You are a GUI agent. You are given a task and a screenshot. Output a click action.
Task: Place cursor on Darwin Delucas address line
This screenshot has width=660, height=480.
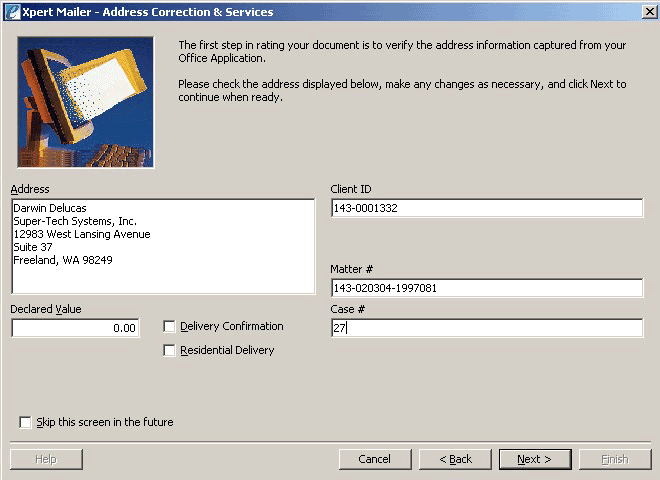click(x=50, y=208)
